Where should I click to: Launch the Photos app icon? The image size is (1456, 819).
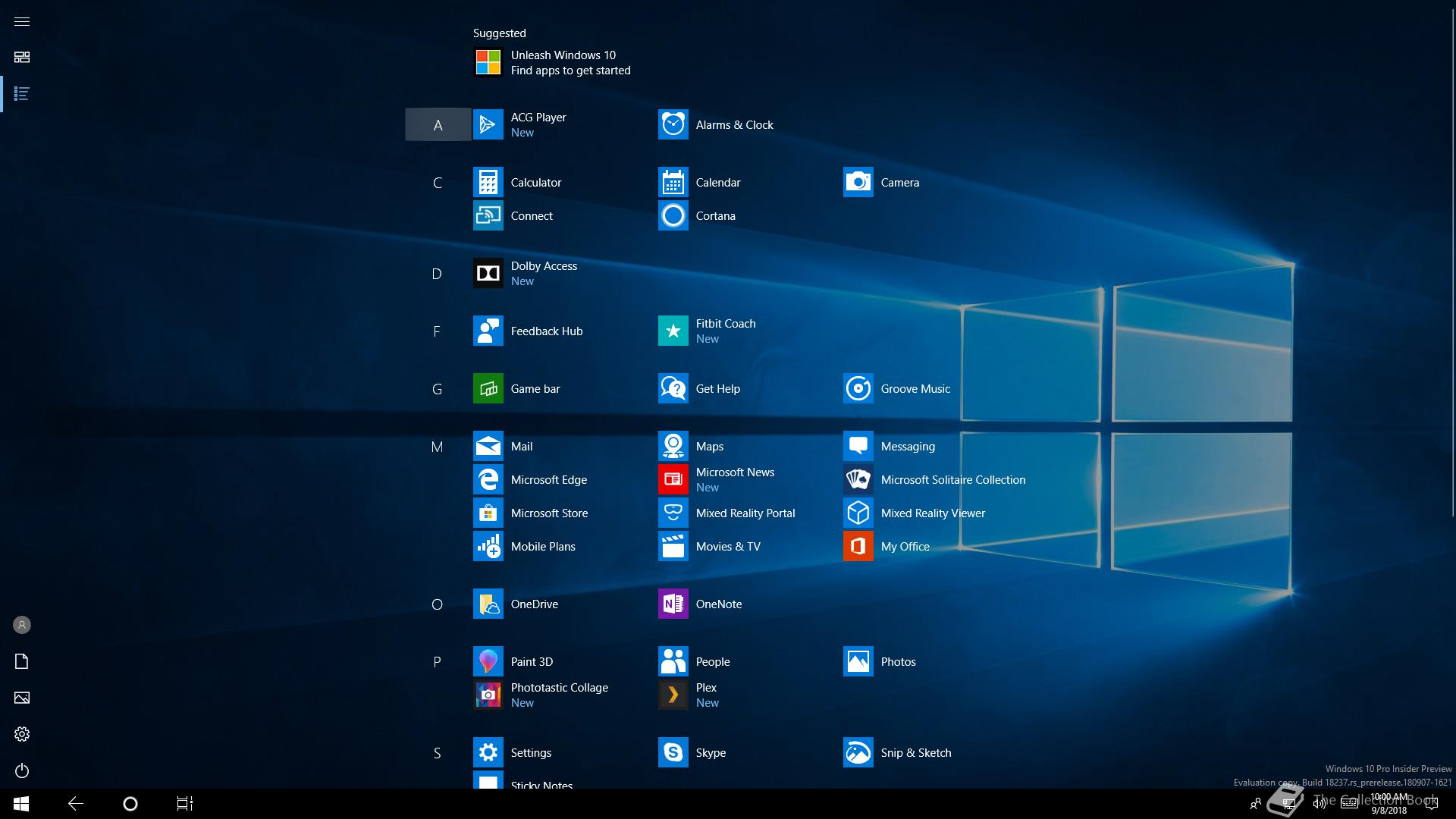(858, 661)
